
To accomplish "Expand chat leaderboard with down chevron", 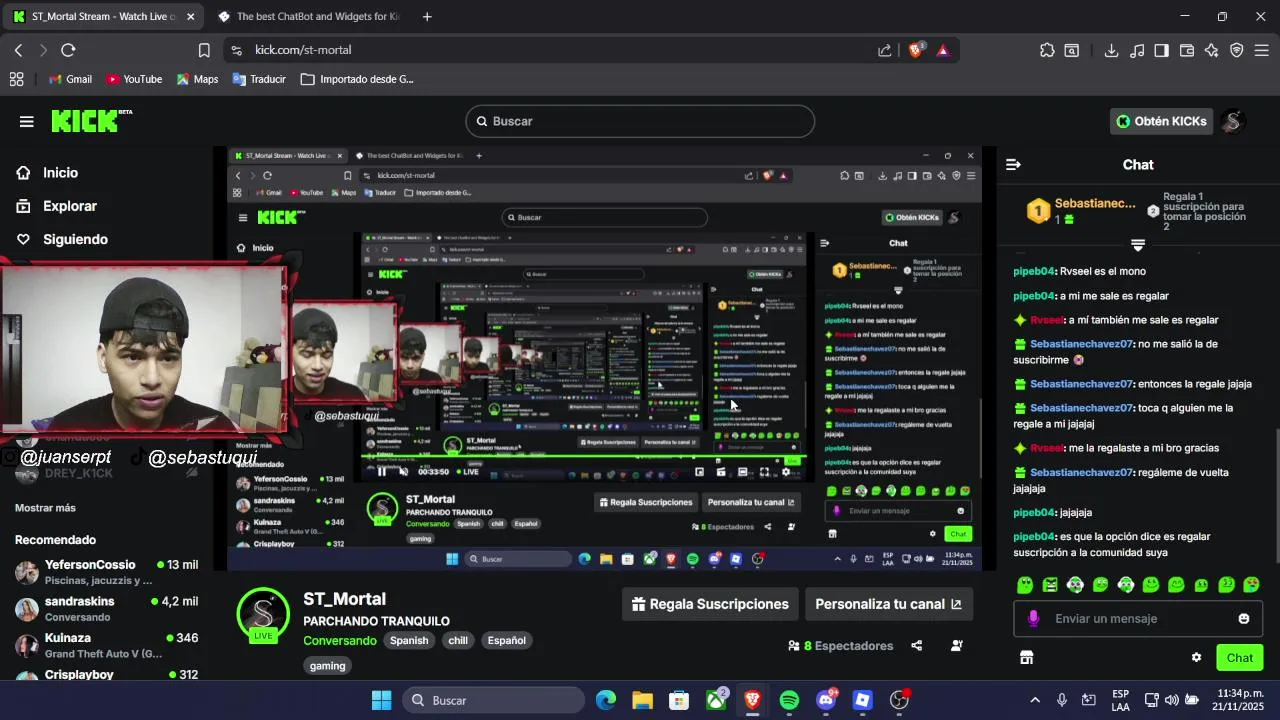I will pyautogui.click(x=1138, y=245).
